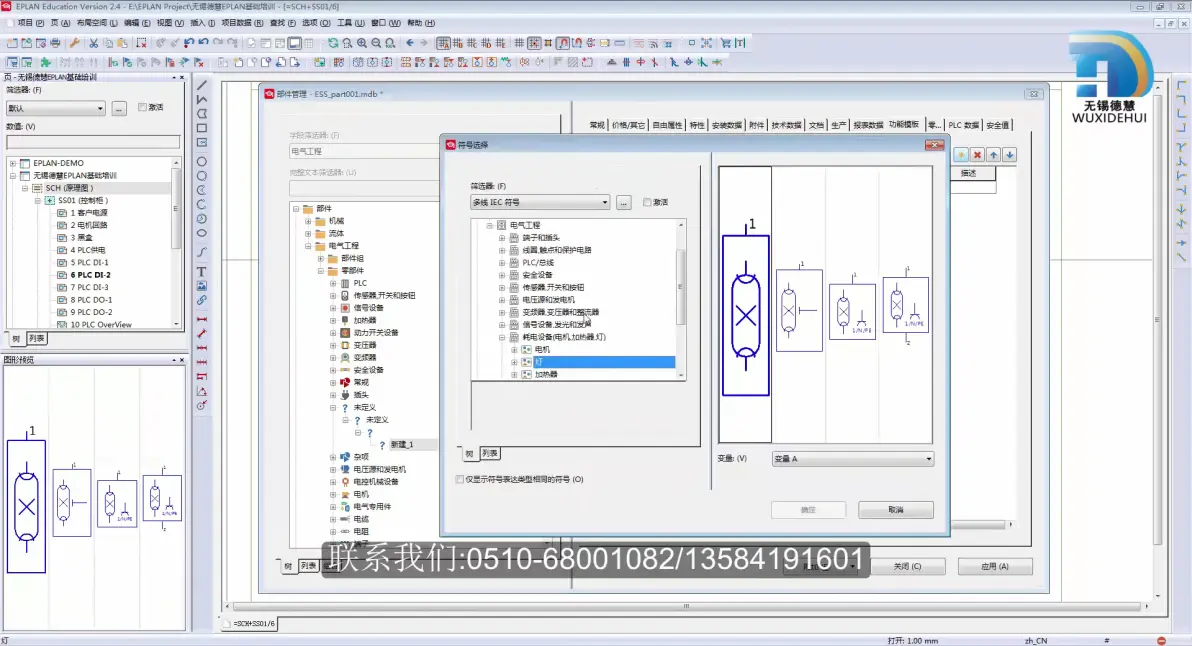Image resolution: width=1192 pixels, height=646 pixels.
Task: Click the wrench settings icon
Action: [74, 43]
